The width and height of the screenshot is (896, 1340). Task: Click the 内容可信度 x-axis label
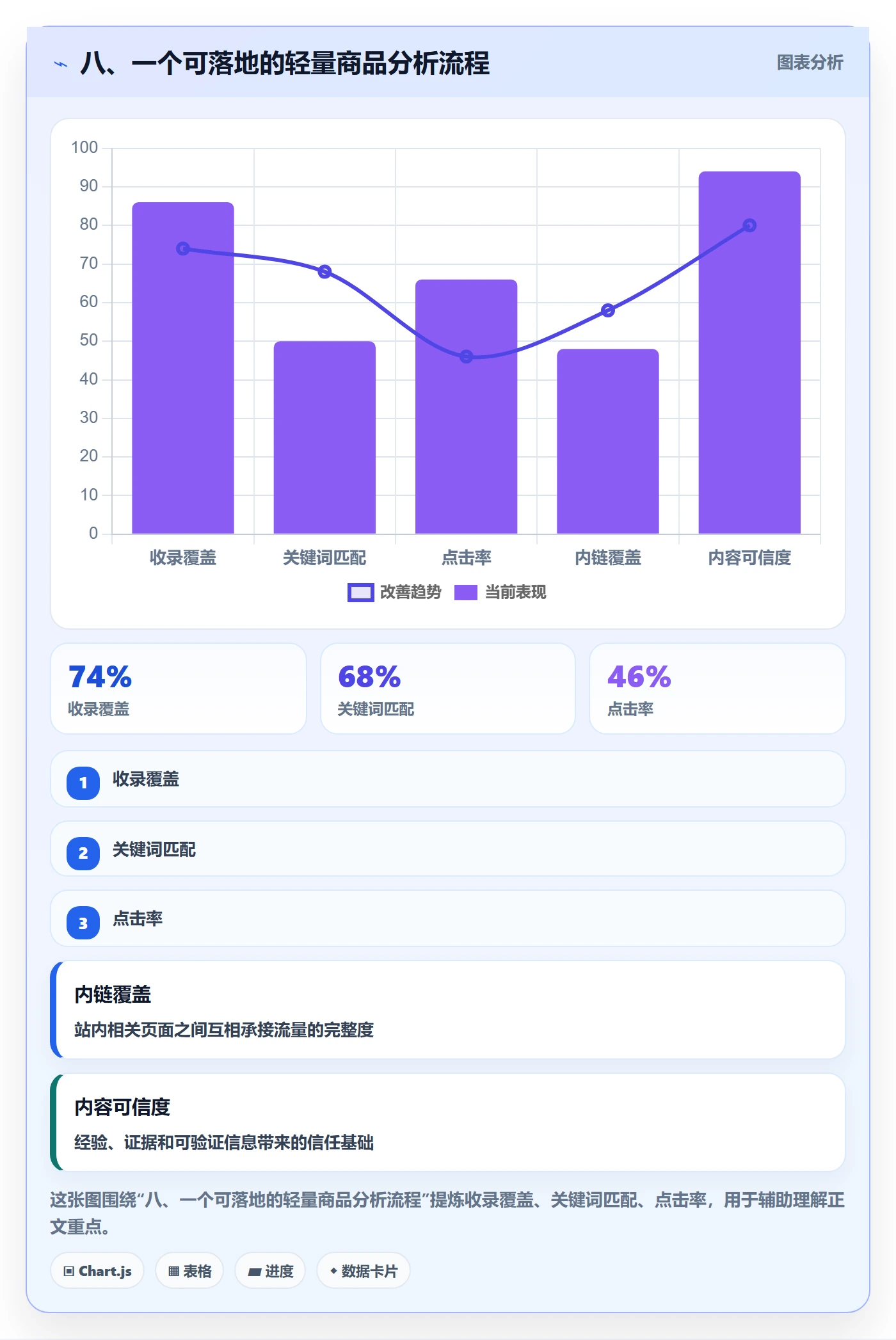click(749, 558)
